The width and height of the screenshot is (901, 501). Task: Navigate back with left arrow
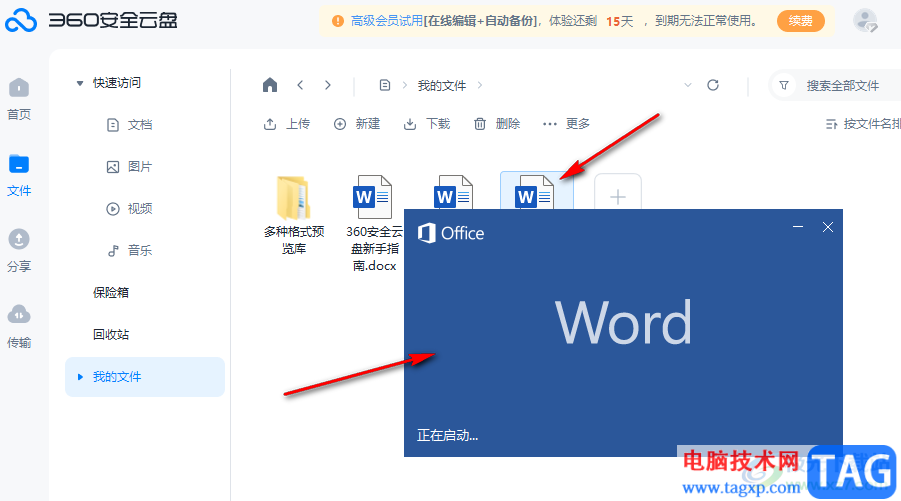pos(300,85)
